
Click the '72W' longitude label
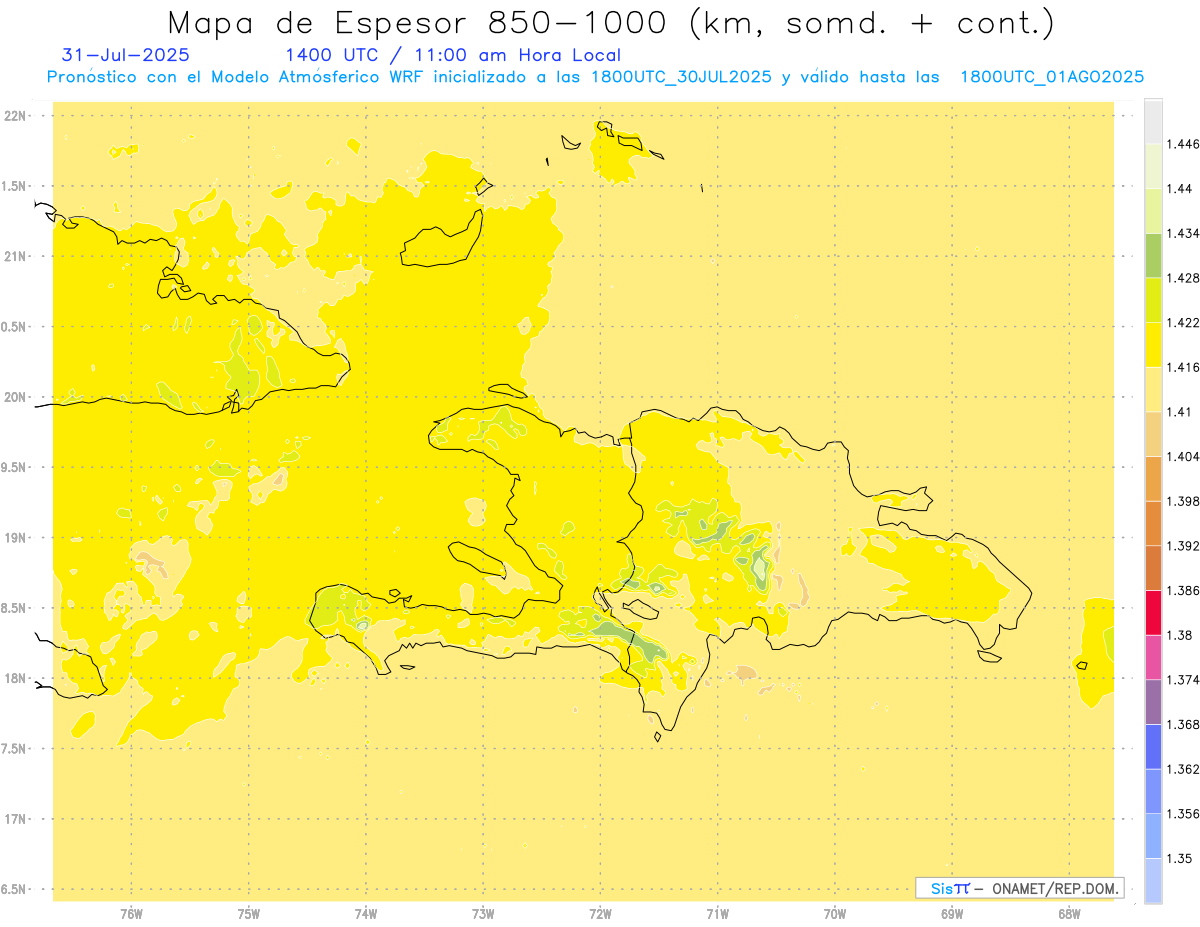600,914
